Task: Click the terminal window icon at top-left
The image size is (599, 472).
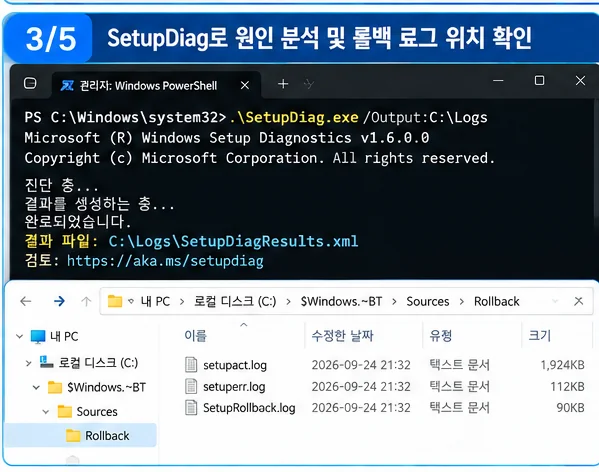Action: (x=30, y=83)
